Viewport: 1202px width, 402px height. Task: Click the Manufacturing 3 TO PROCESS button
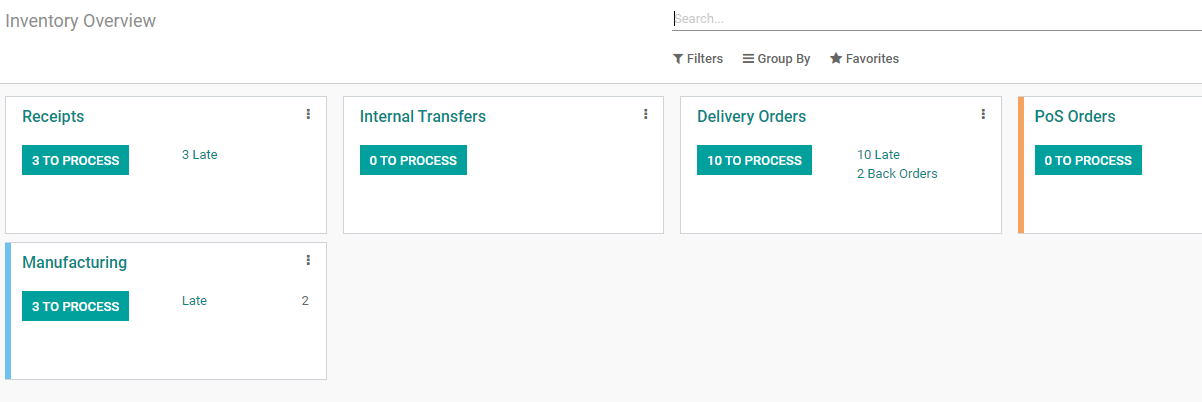pyautogui.click(x=75, y=306)
